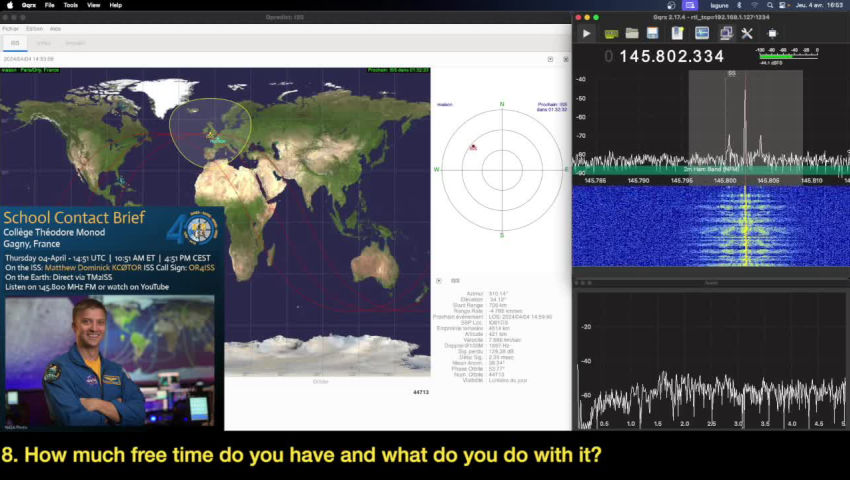This screenshot has width=850, height=480.
Task: Click the spectrum display monitor icon
Action: pyautogui.click(x=702, y=33)
